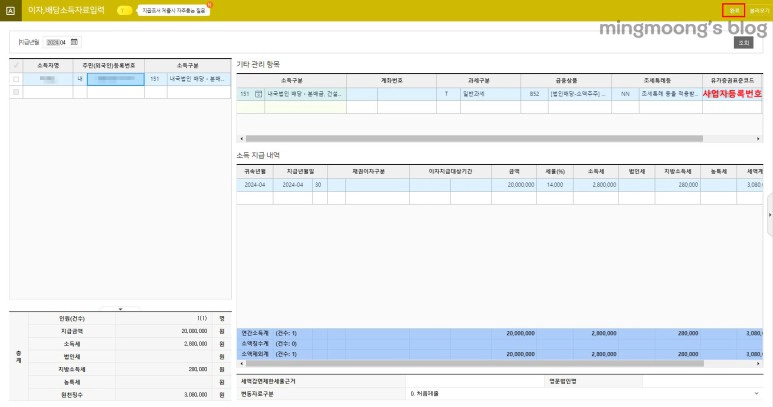
Task: Select the payment day cell 30
Action: pyautogui.click(x=319, y=185)
